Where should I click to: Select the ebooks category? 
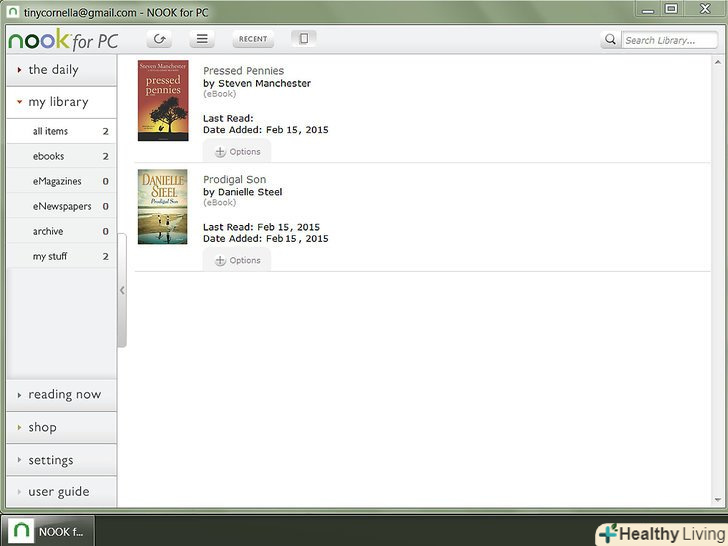point(62,156)
